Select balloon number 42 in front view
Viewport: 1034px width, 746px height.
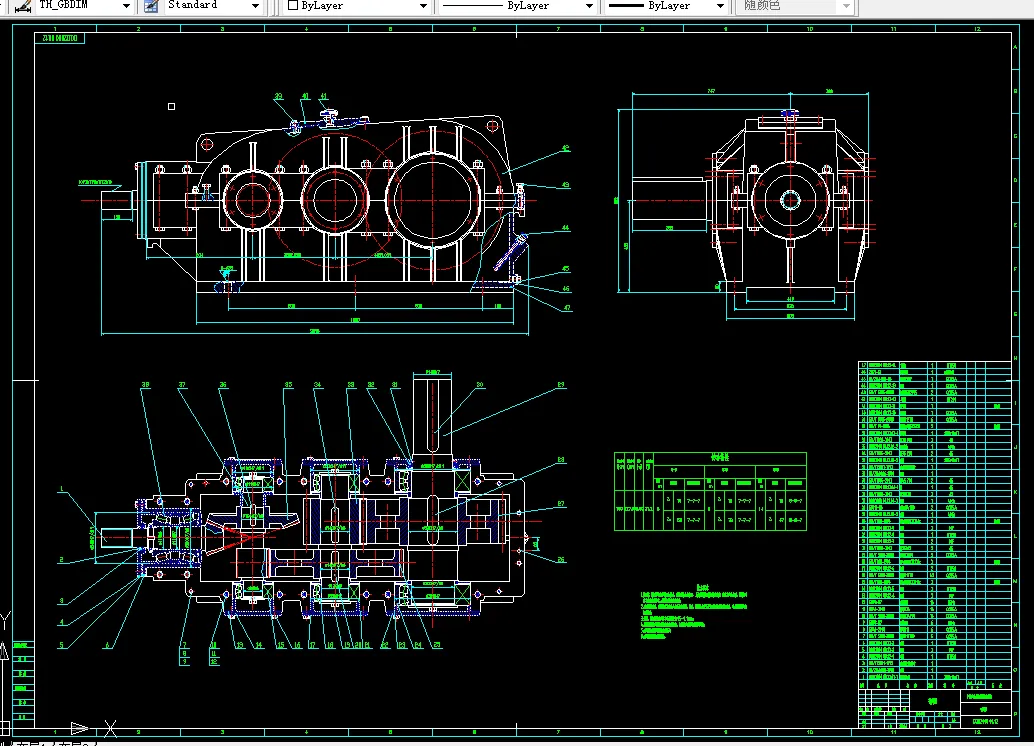coord(565,148)
